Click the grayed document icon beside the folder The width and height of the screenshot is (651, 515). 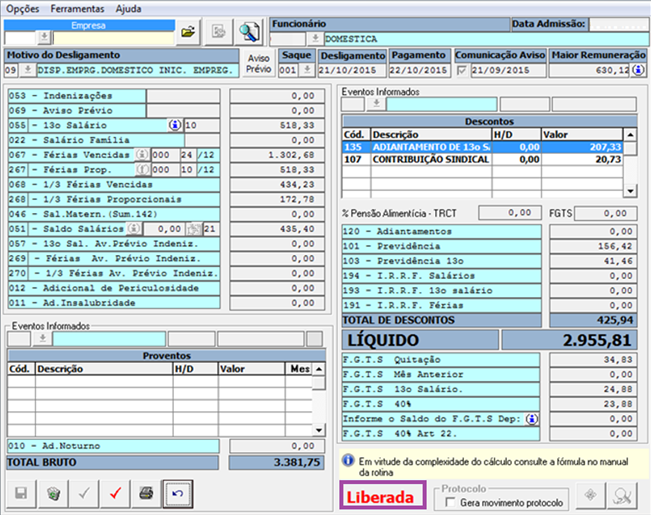[x=218, y=32]
